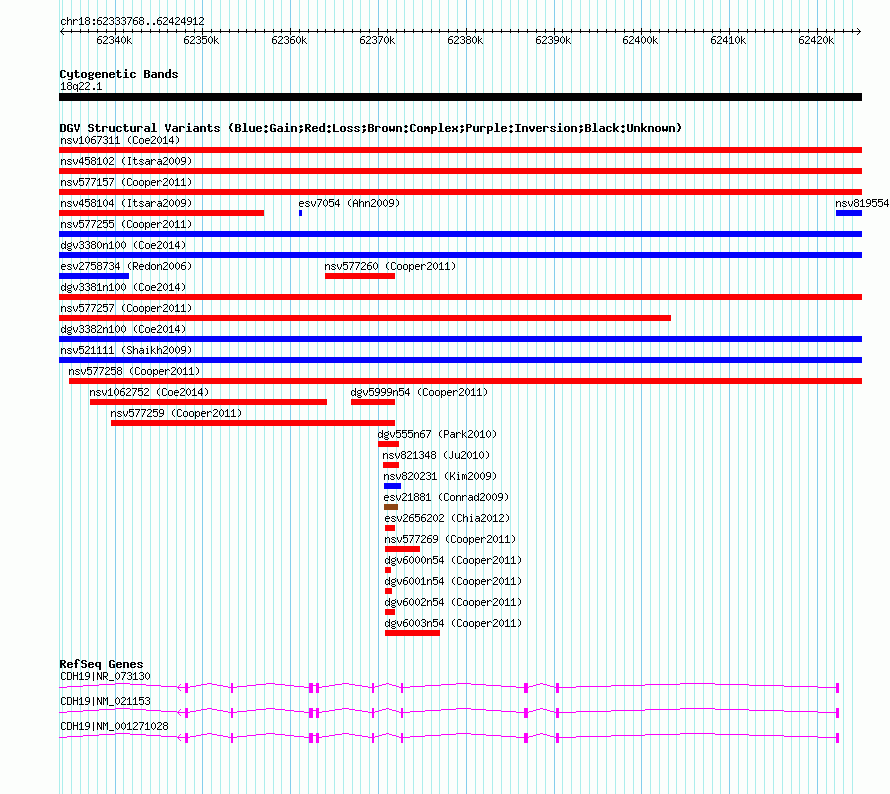Viewport: 890px width, 794px height.
Task: Click the dgv6003n54 (Cooper2011) label
Action: click(453, 623)
